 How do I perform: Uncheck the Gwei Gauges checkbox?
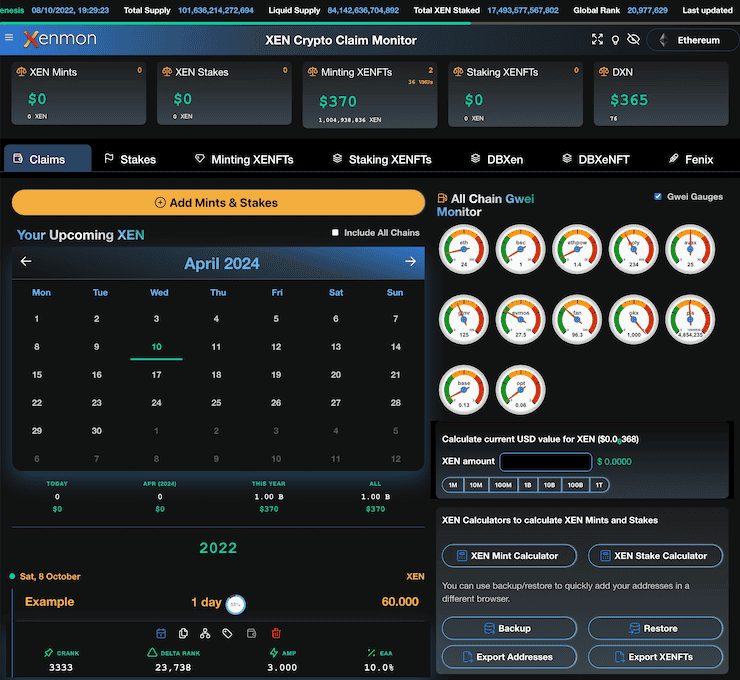tap(657, 197)
